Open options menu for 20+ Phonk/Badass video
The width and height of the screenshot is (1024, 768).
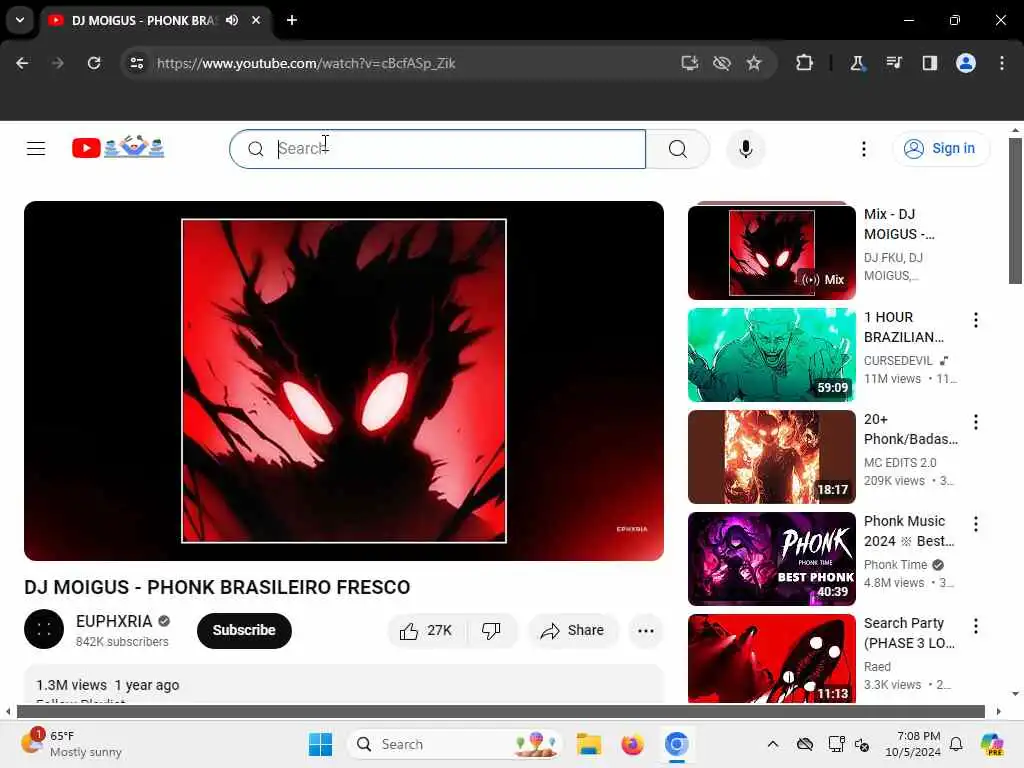point(976,422)
